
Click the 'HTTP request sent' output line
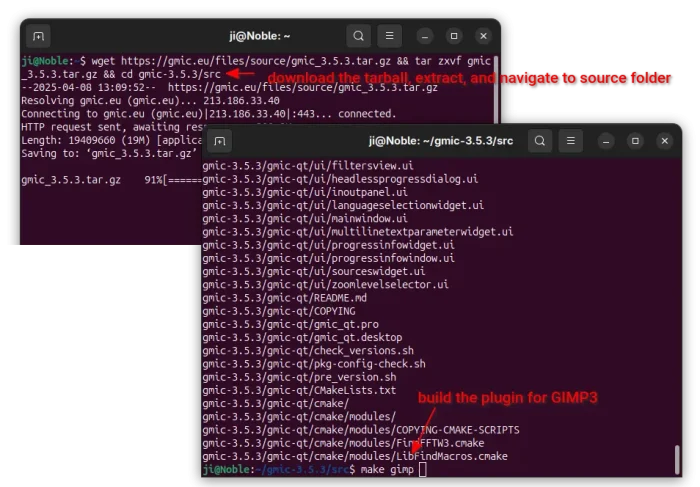click(x=112, y=127)
